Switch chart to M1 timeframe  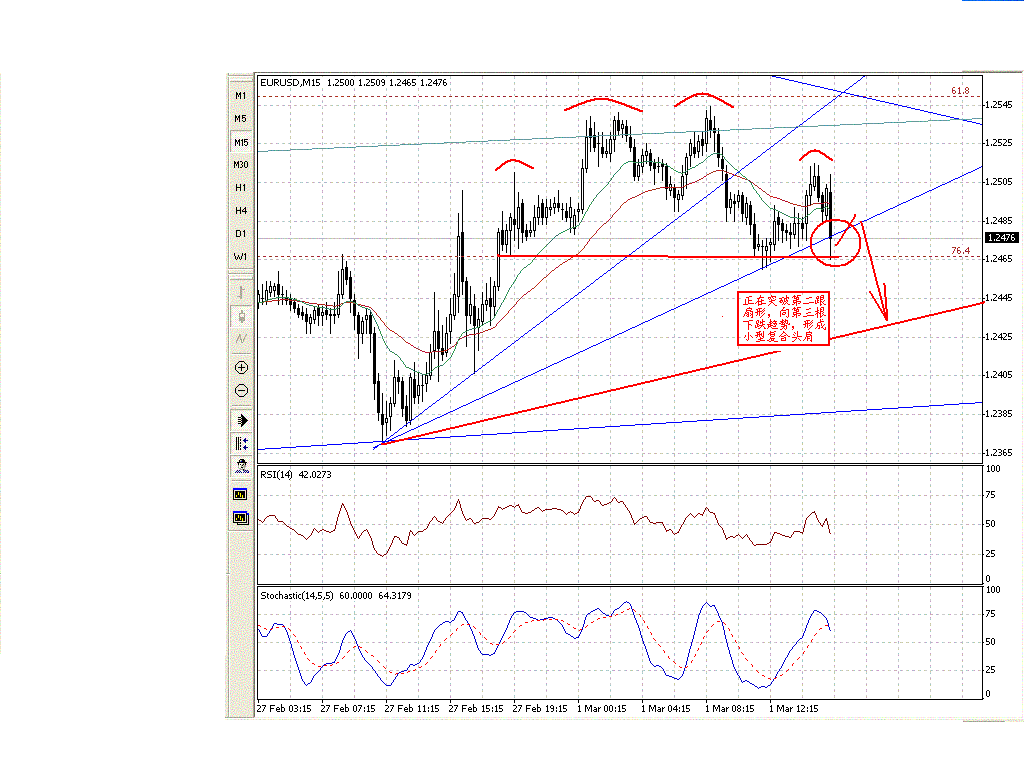(241, 95)
